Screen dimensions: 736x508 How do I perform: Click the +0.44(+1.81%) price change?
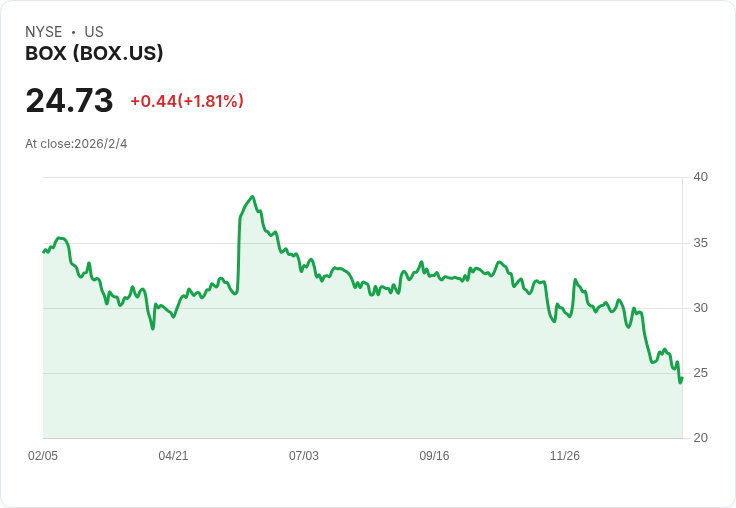(187, 101)
